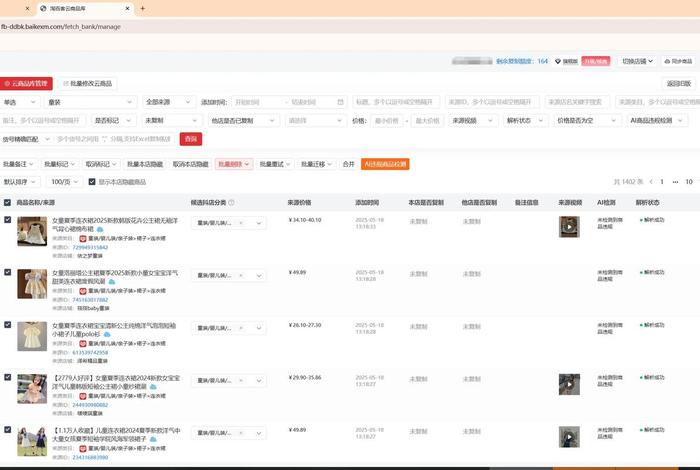Open the 批量迁移 dropdown
The width and height of the screenshot is (700, 470).
[x=316, y=164]
